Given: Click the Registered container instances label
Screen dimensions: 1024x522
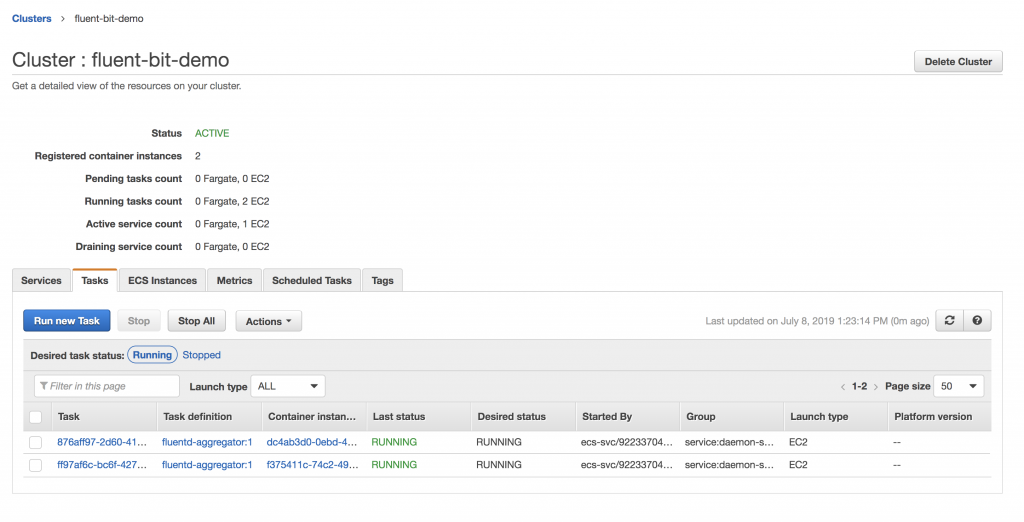Looking at the screenshot, I should pos(108,156).
